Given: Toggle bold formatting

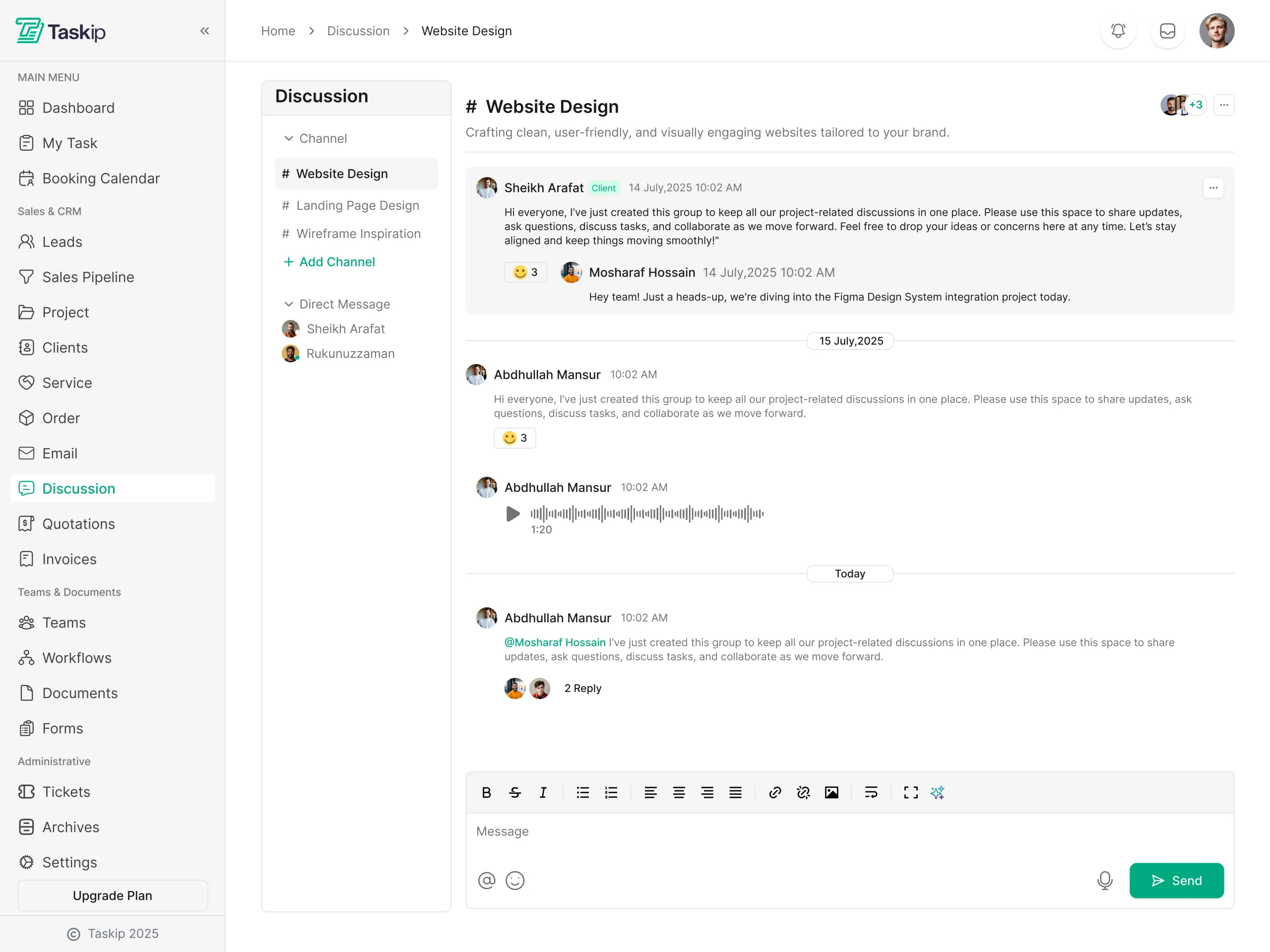Looking at the screenshot, I should coord(486,792).
